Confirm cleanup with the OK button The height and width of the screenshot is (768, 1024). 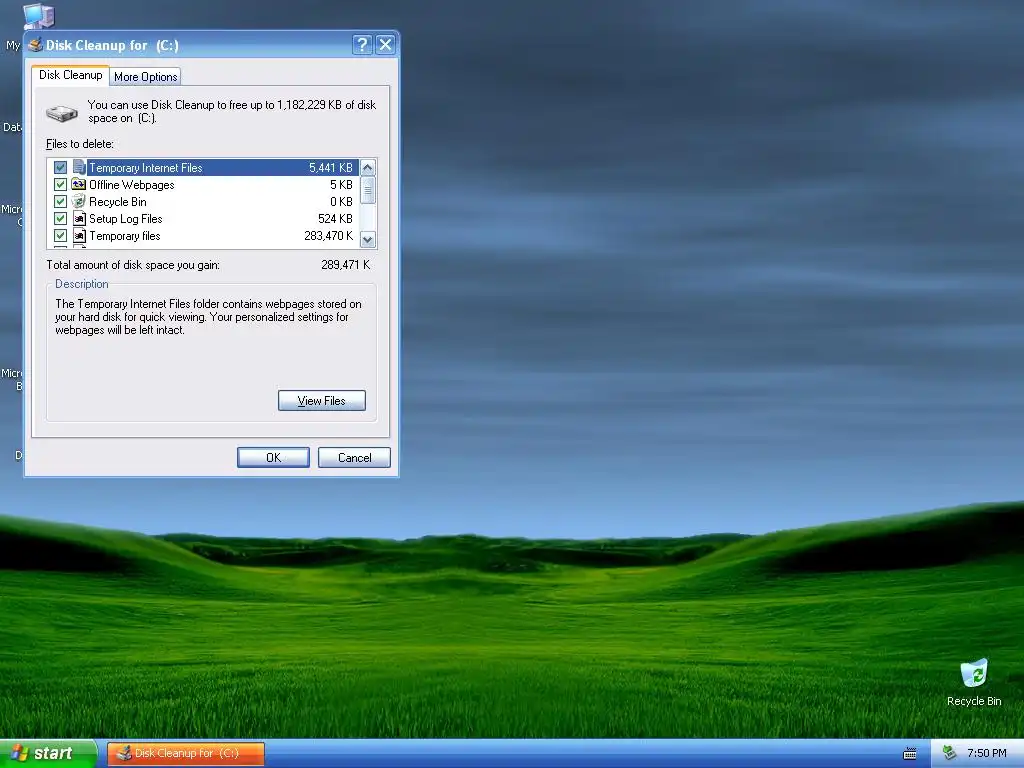274,457
